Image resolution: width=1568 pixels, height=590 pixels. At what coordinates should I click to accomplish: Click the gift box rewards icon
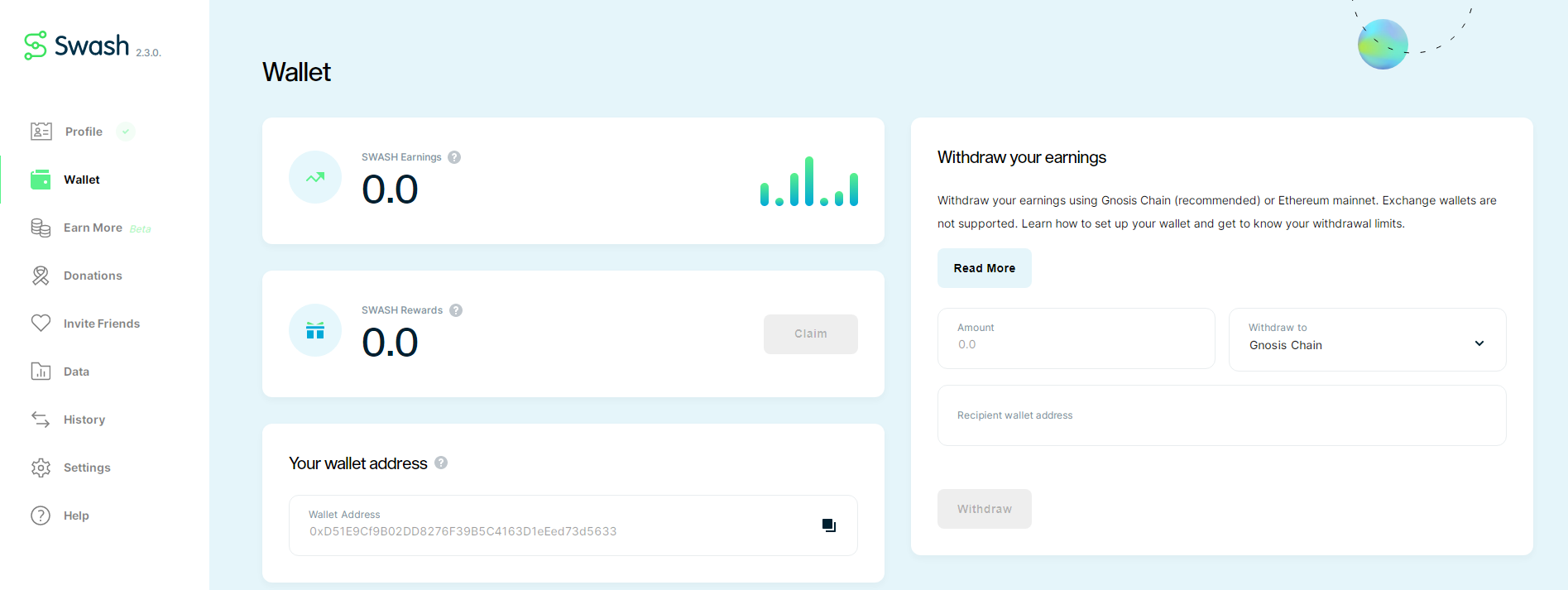click(315, 330)
